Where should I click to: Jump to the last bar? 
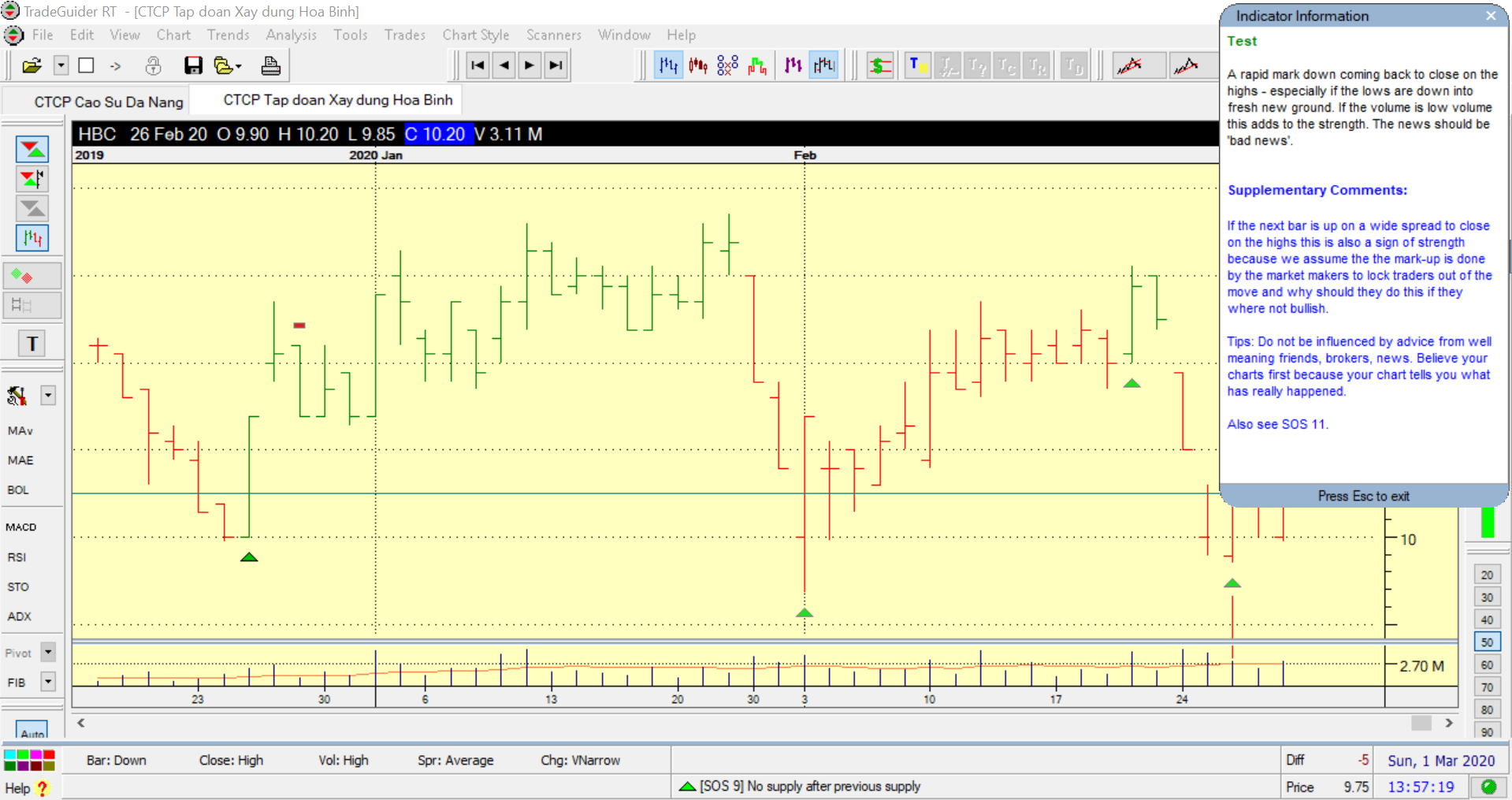(x=555, y=65)
